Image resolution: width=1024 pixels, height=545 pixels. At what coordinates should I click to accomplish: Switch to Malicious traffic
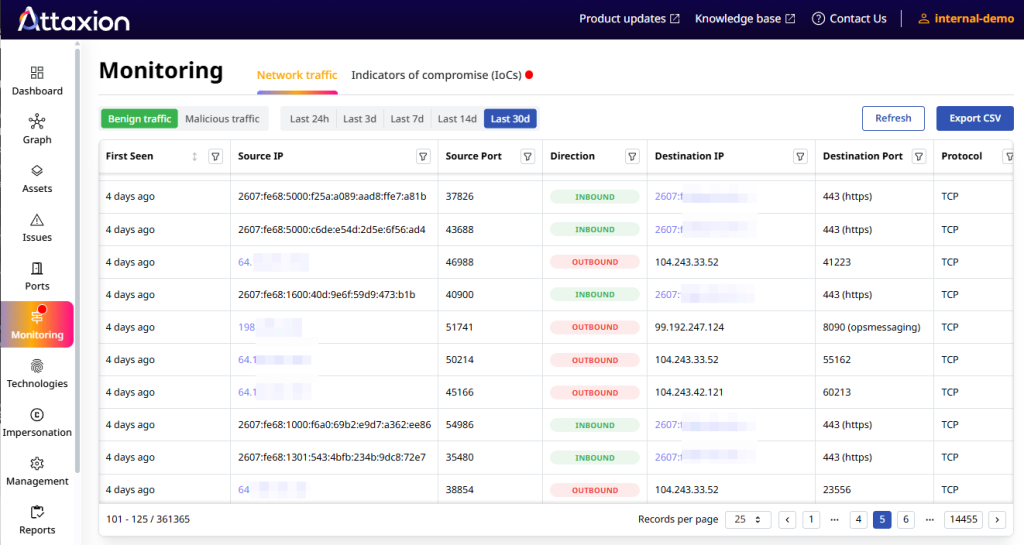222,119
